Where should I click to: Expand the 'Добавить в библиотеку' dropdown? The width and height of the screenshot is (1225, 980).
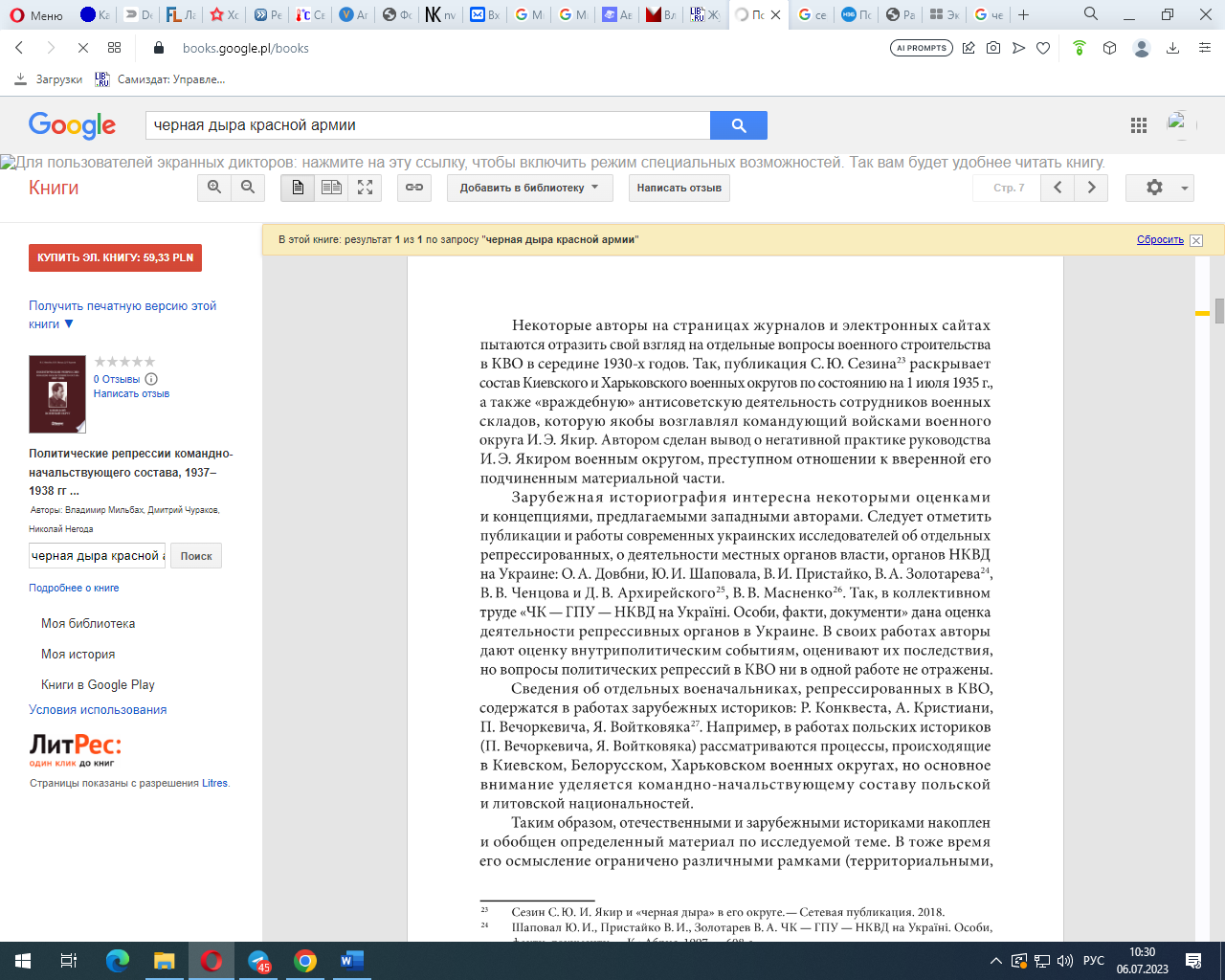click(529, 188)
